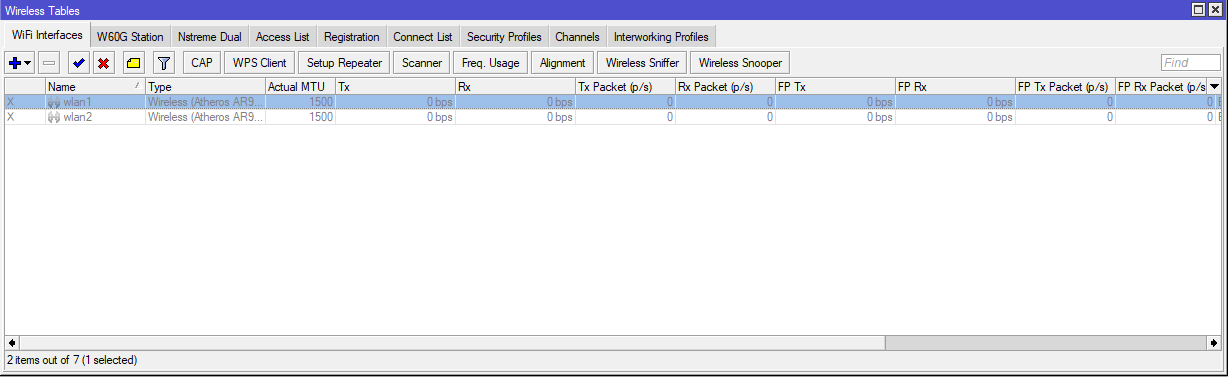Click the wlan2 wireless interface icon
Image resolution: width=1228 pixels, height=377 pixels.
tap(54, 117)
